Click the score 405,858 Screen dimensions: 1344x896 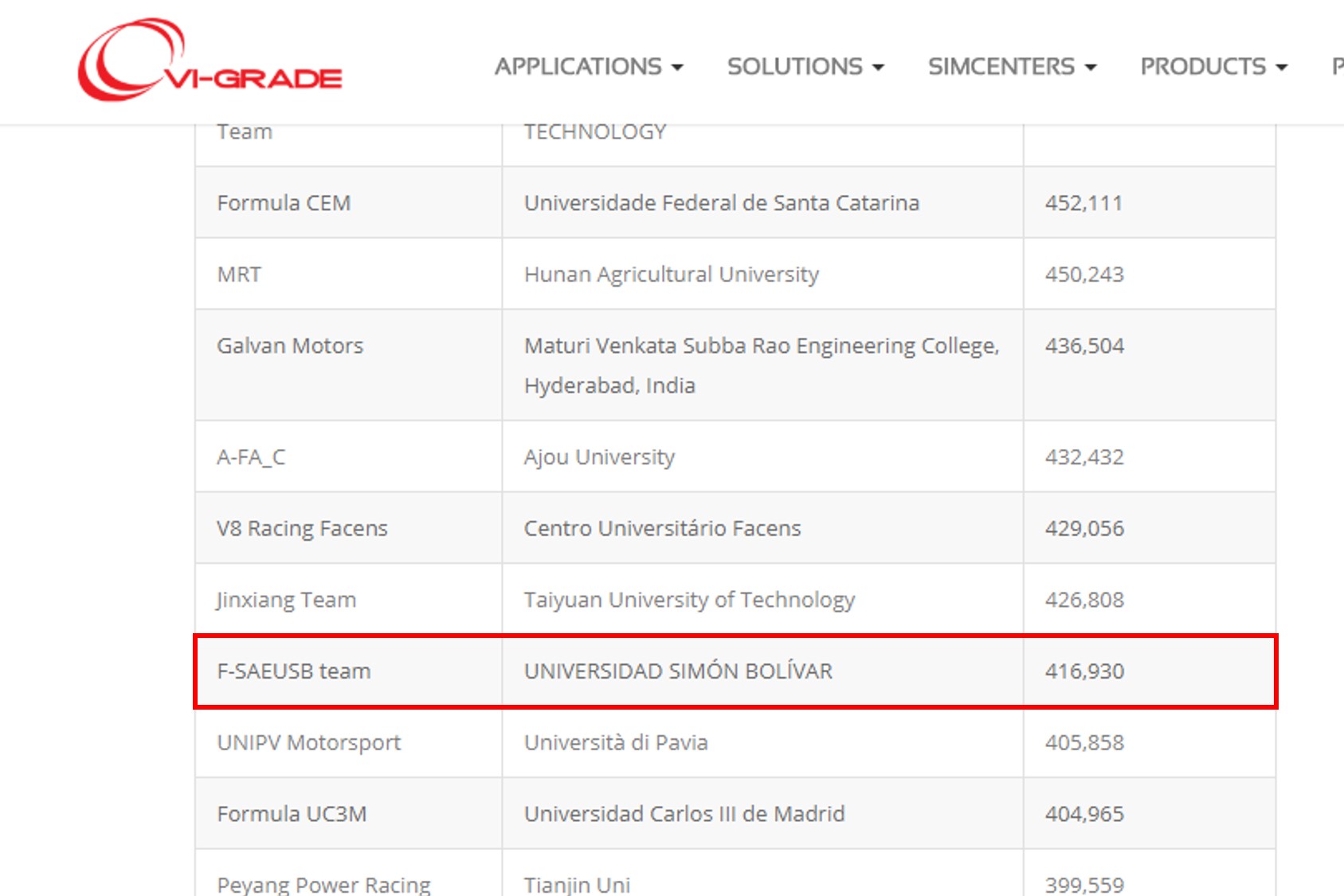tap(1084, 743)
